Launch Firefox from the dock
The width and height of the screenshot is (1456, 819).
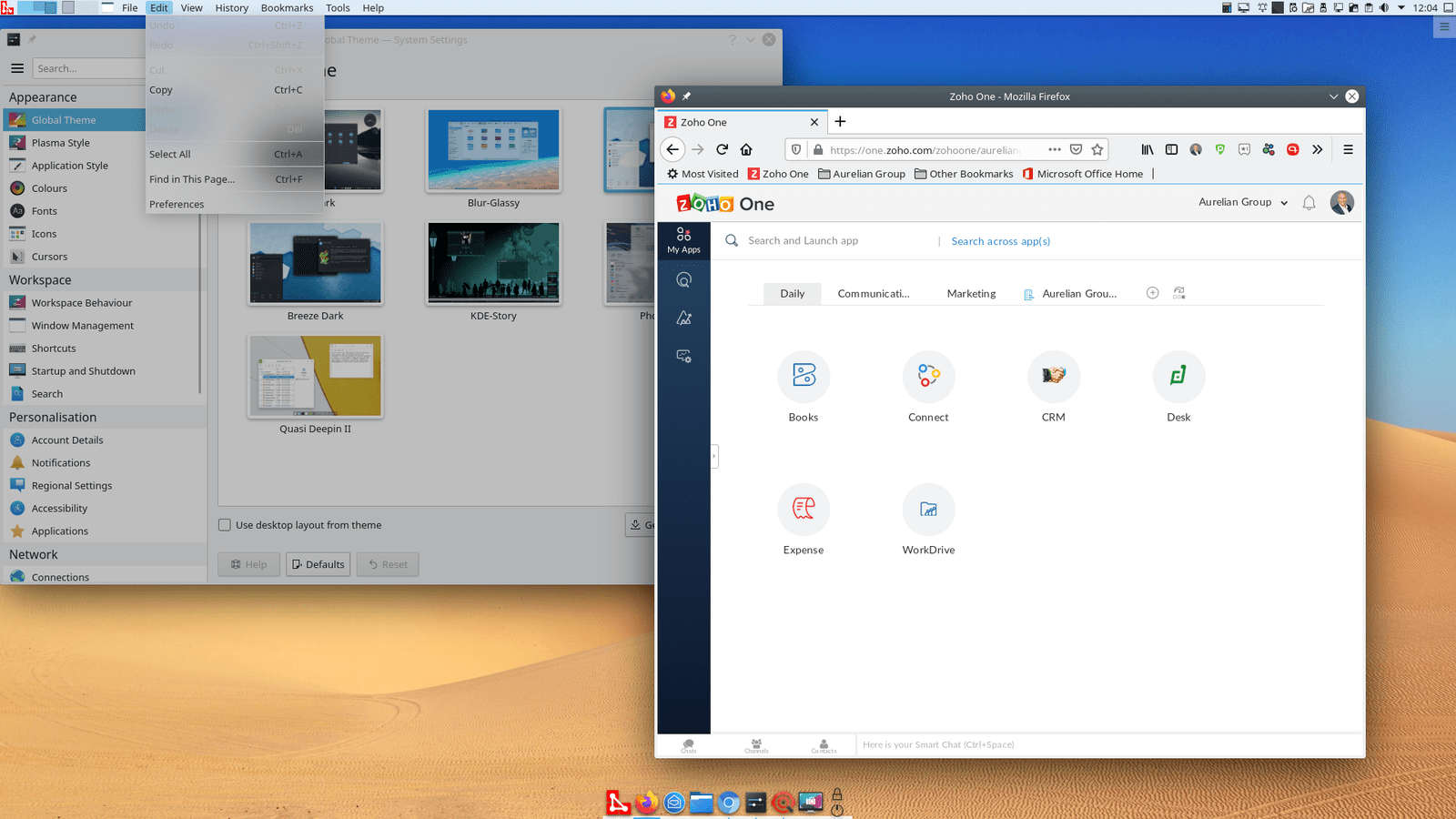click(646, 803)
